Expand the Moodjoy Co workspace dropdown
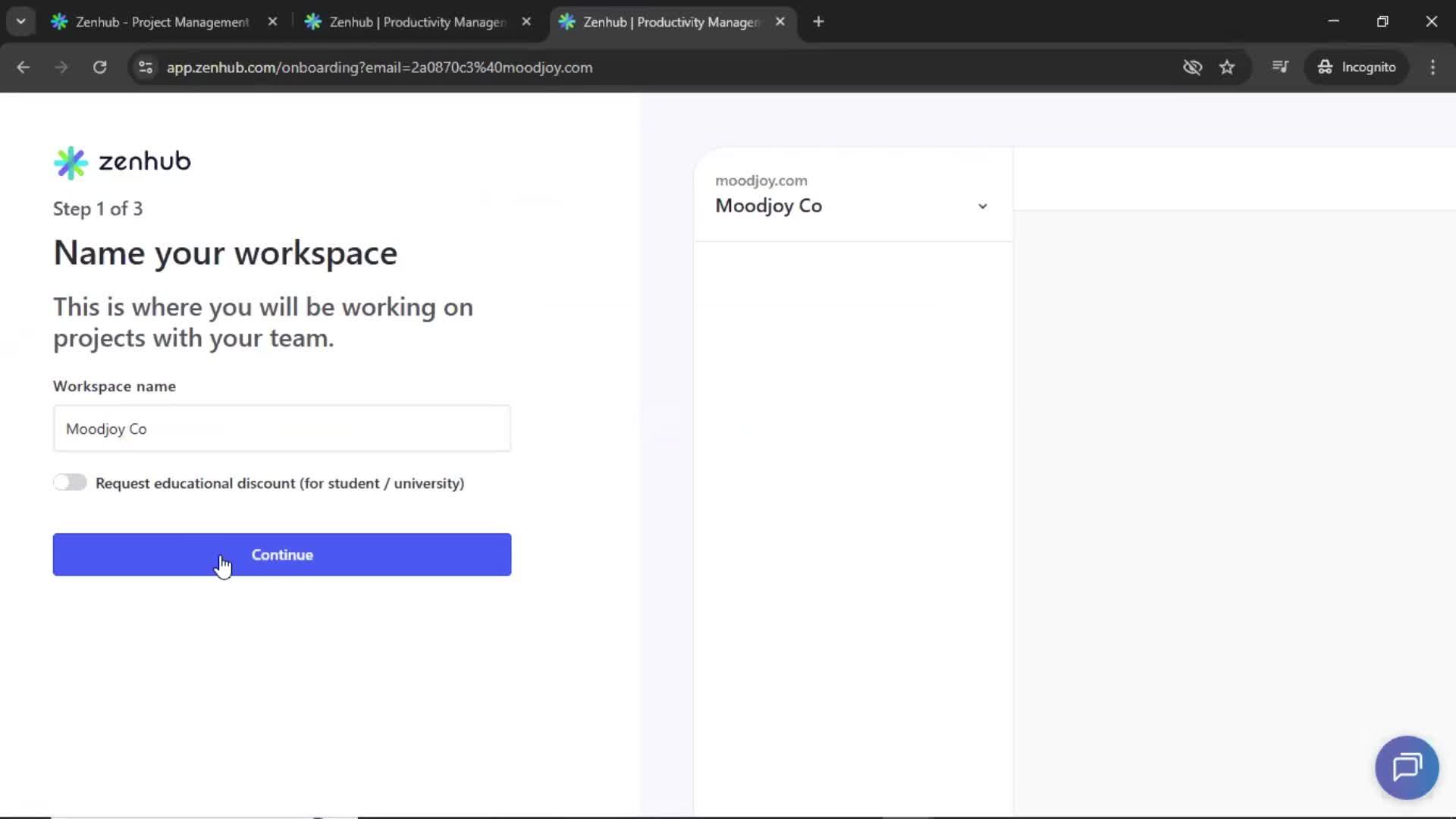The height and width of the screenshot is (819, 1456). [982, 206]
